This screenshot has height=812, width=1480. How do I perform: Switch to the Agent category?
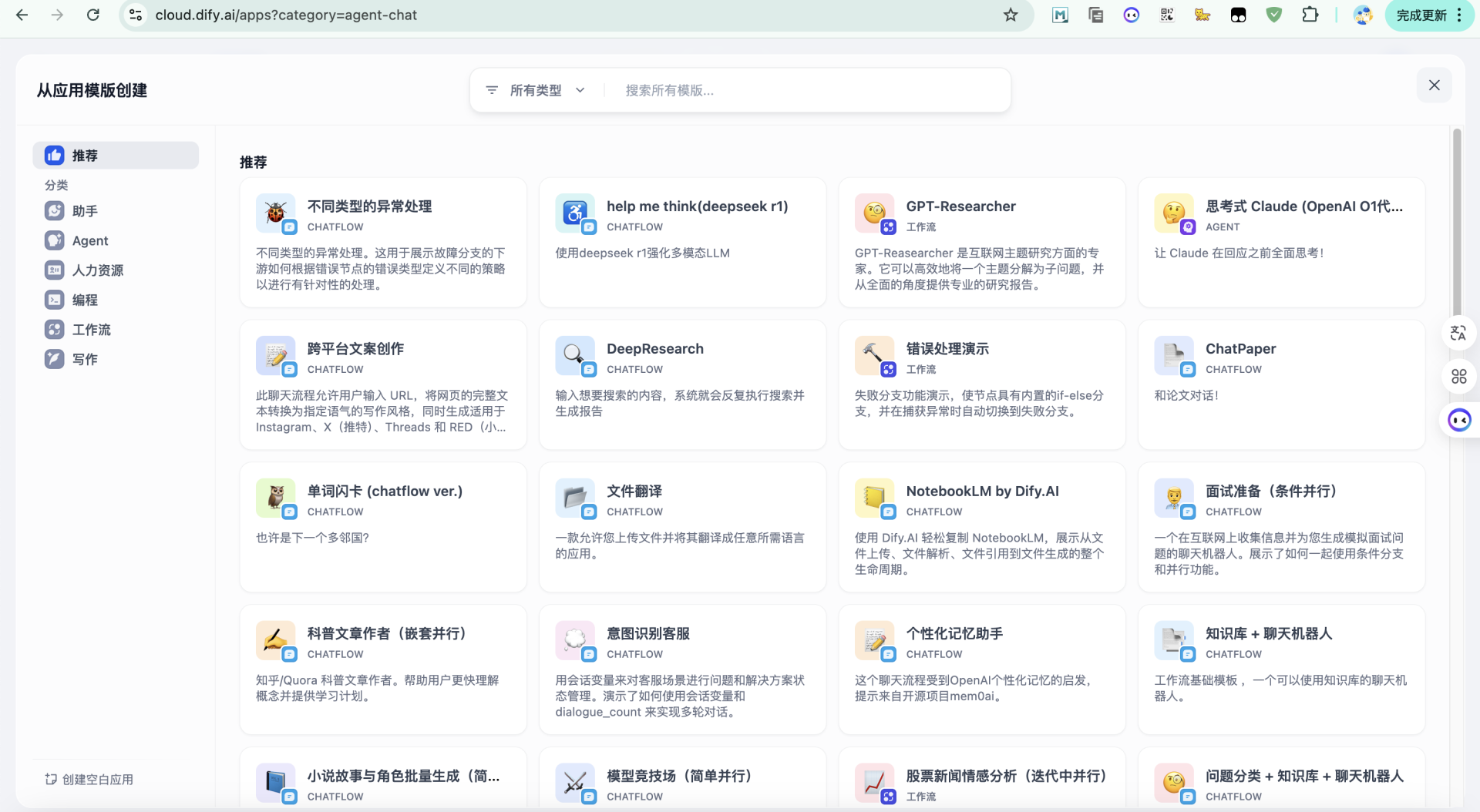[x=90, y=240]
